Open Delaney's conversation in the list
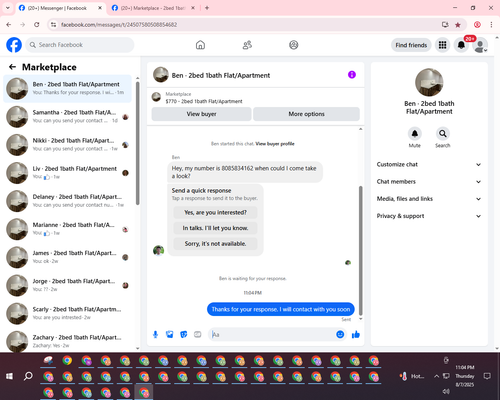Image resolution: width=500 pixels, height=400 pixels. (68, 201)
